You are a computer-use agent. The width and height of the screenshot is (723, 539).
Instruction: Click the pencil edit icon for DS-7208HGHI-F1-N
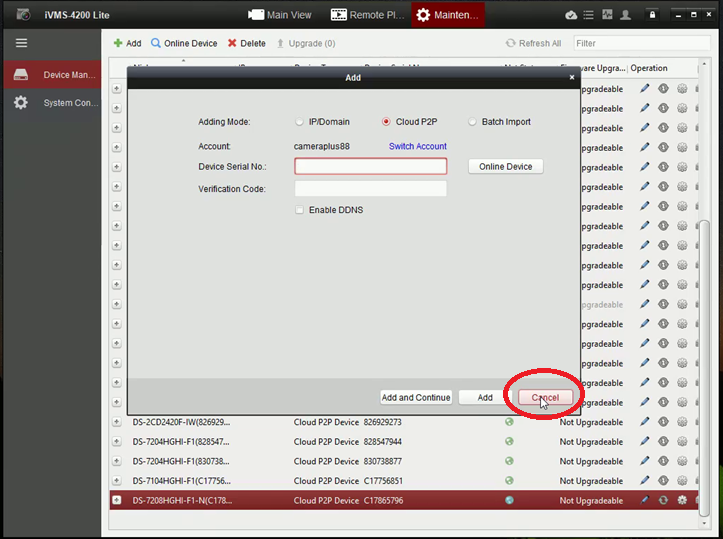point(645,500)
